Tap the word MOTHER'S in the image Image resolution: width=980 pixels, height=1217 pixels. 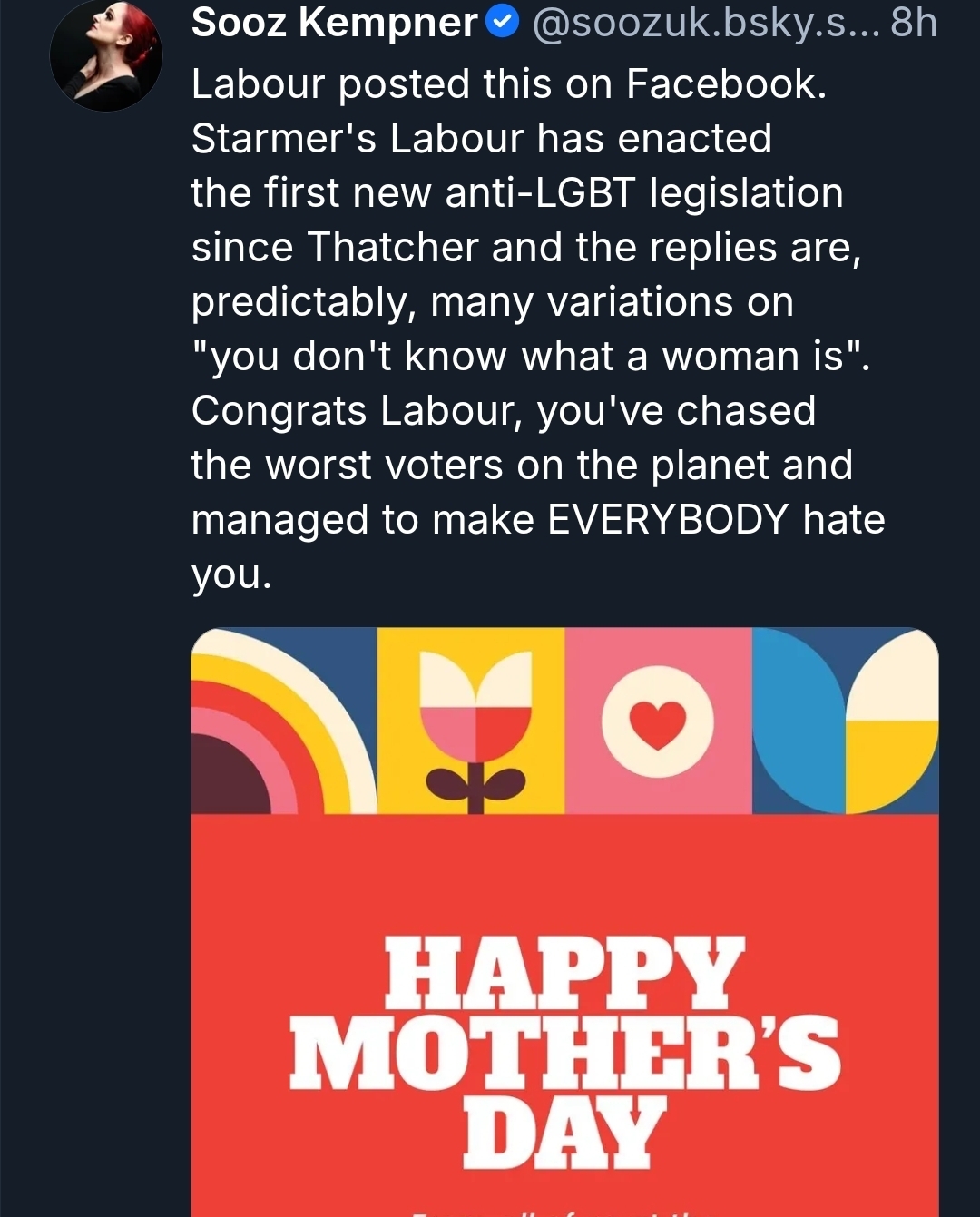[x=564, y=1053]
